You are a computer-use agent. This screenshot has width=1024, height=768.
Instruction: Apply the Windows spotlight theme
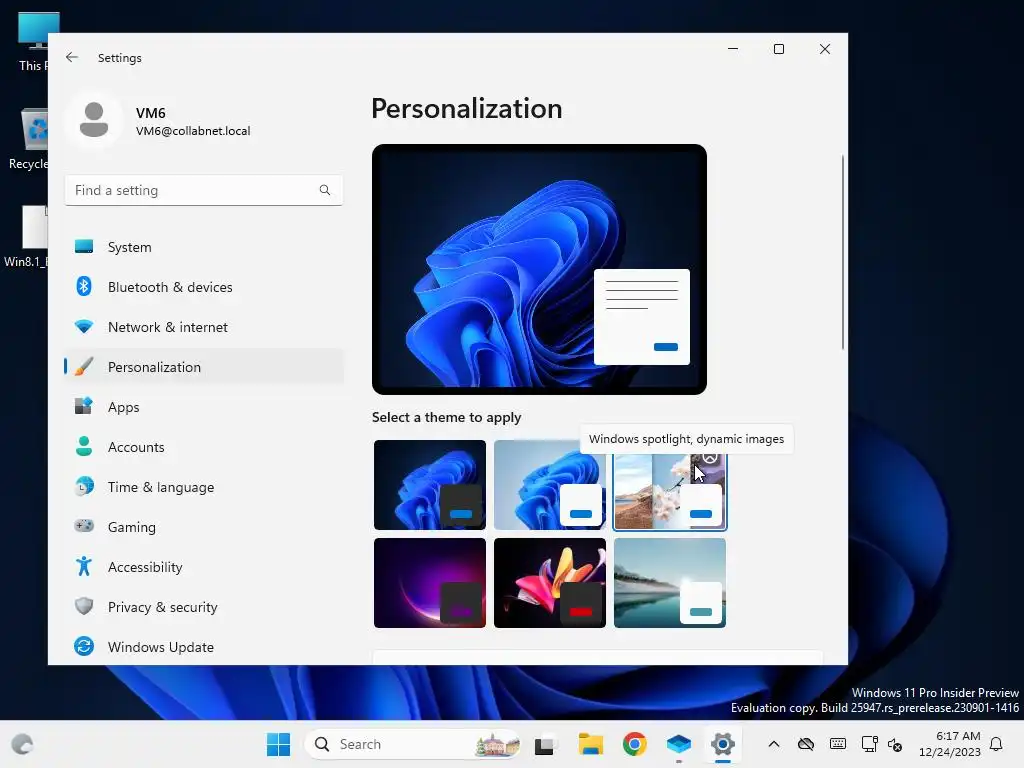tap(669, 491)
